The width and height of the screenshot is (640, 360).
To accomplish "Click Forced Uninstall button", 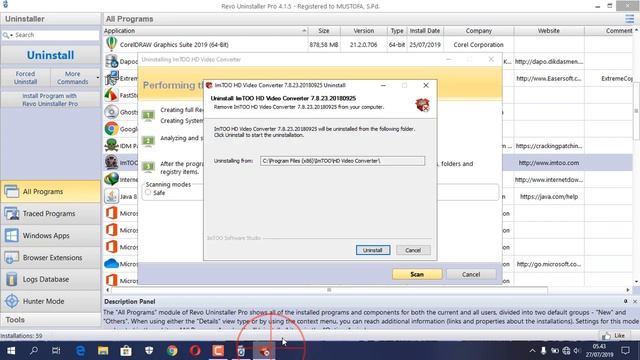I will coord(25,78).
